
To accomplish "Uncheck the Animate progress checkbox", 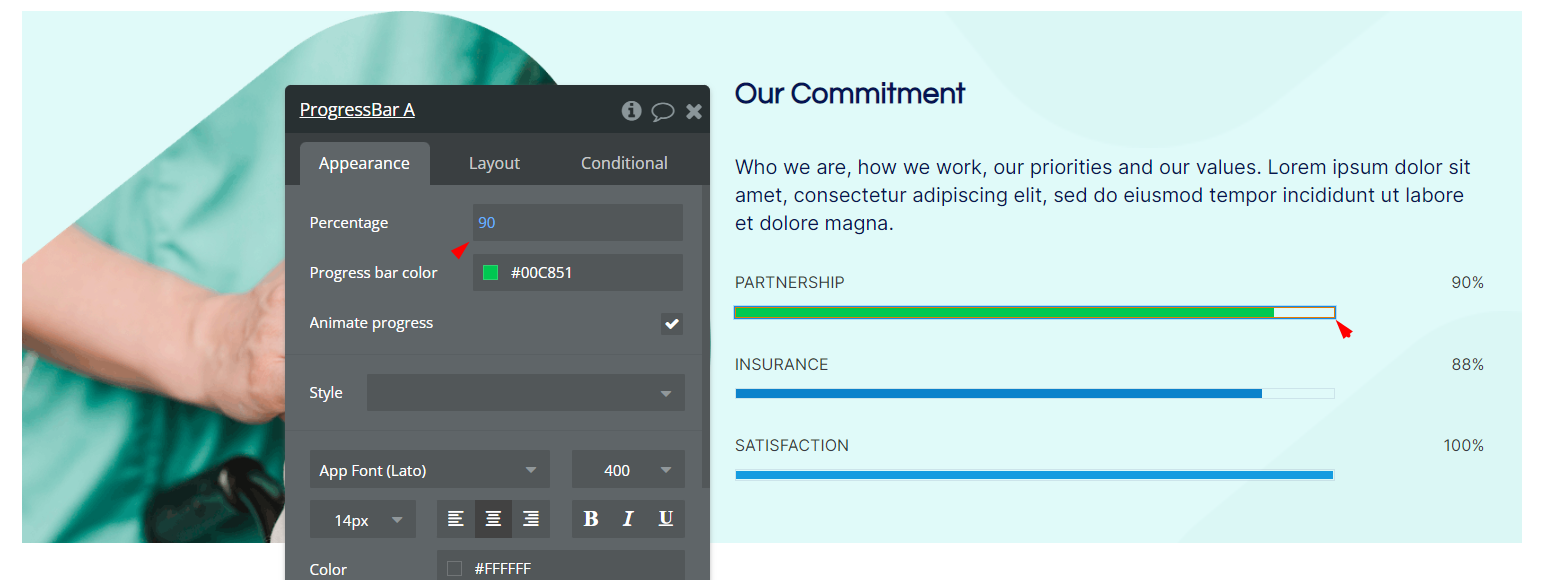I will pyautogui.click(x=672, y=323).
